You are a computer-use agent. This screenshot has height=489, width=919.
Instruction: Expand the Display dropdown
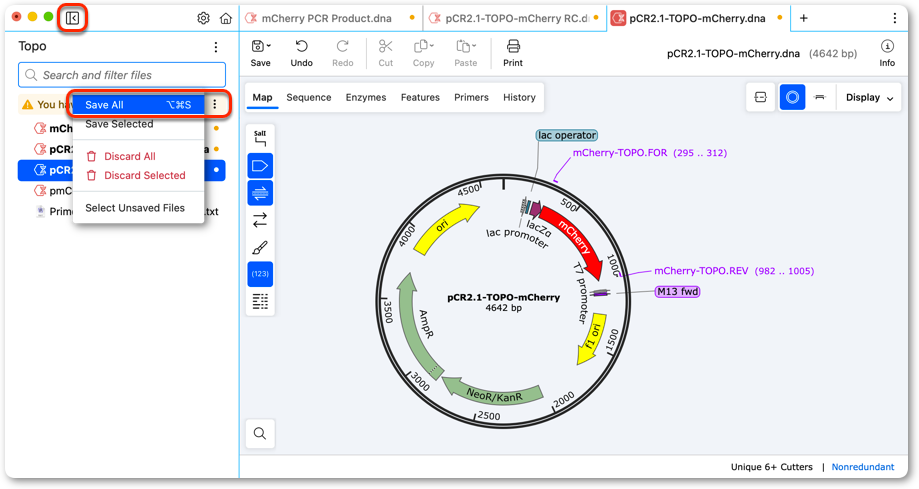tap(869, 97)
